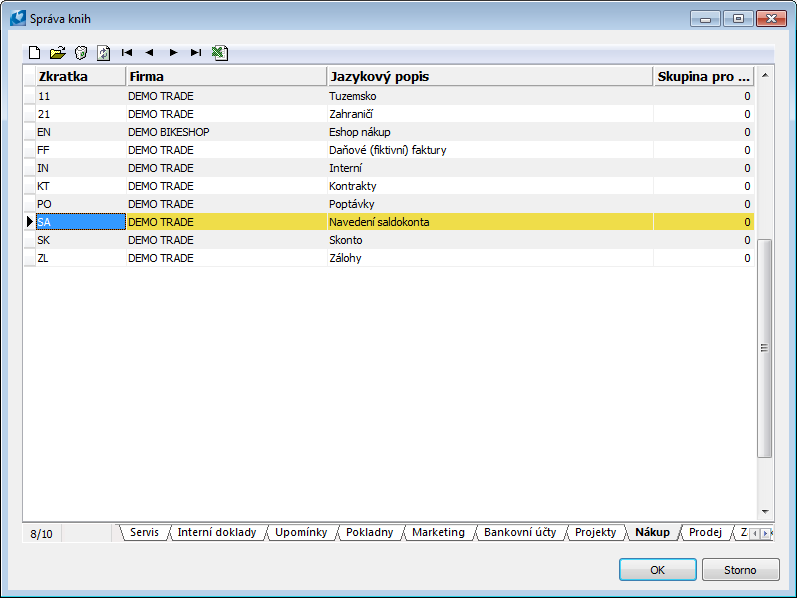Select the ZL abbreviation cell
797x598 pixels.
80,258
